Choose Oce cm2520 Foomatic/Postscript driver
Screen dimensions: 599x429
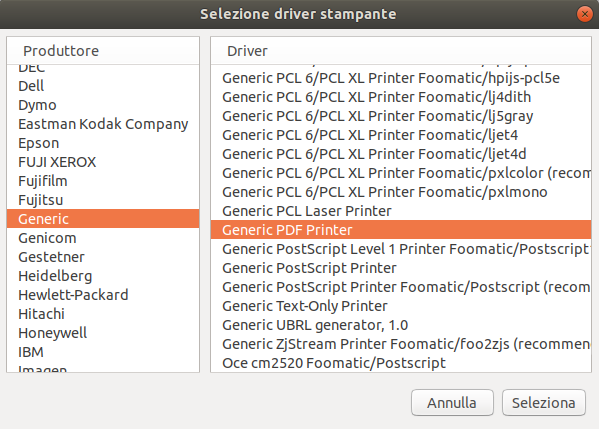[x=401, y=363]
